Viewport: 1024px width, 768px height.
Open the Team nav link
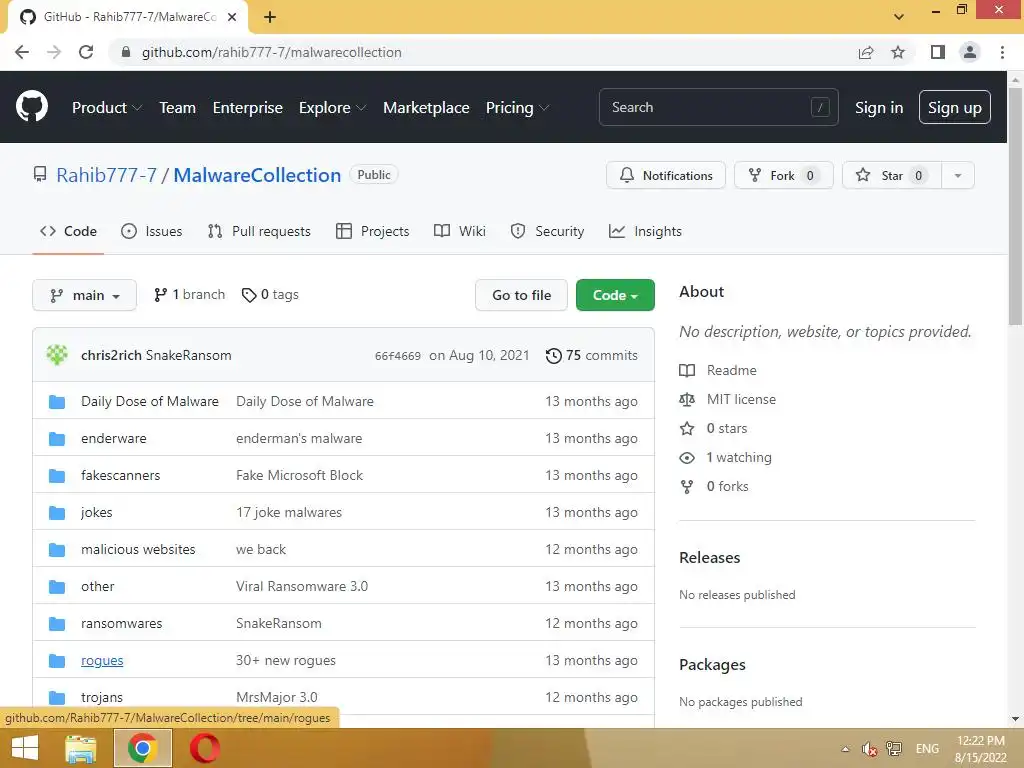(x=178, y=108)
